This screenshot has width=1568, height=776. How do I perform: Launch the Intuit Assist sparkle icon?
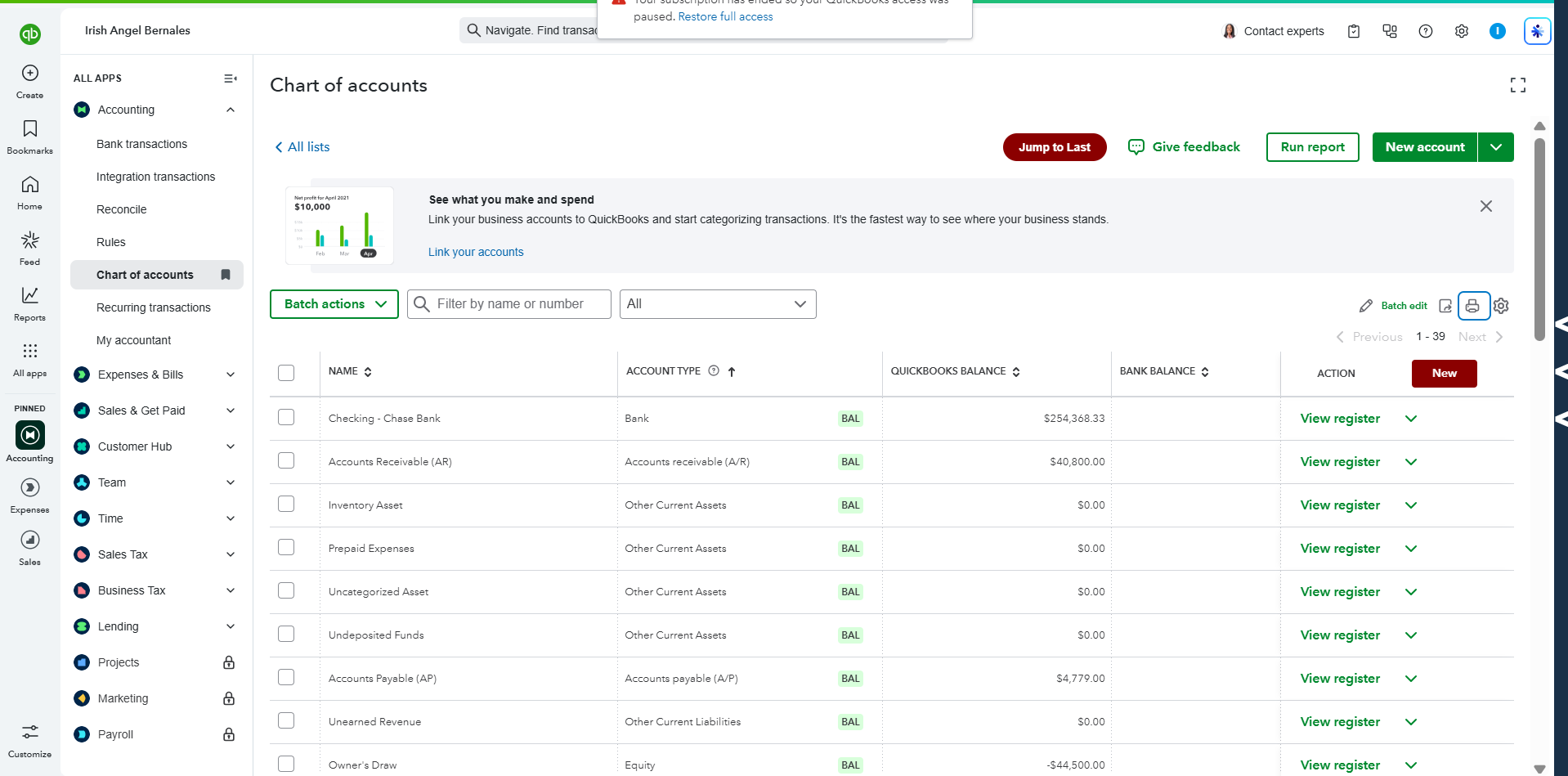1538,31
